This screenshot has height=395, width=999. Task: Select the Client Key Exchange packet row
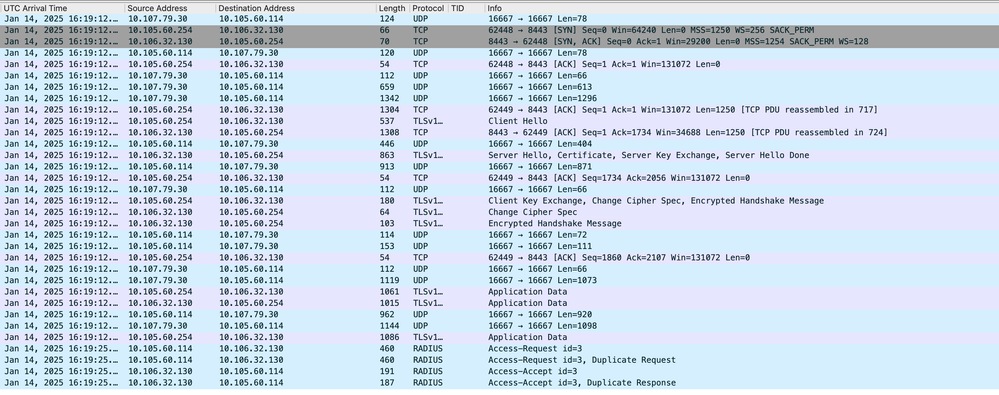tap(500, 201)
